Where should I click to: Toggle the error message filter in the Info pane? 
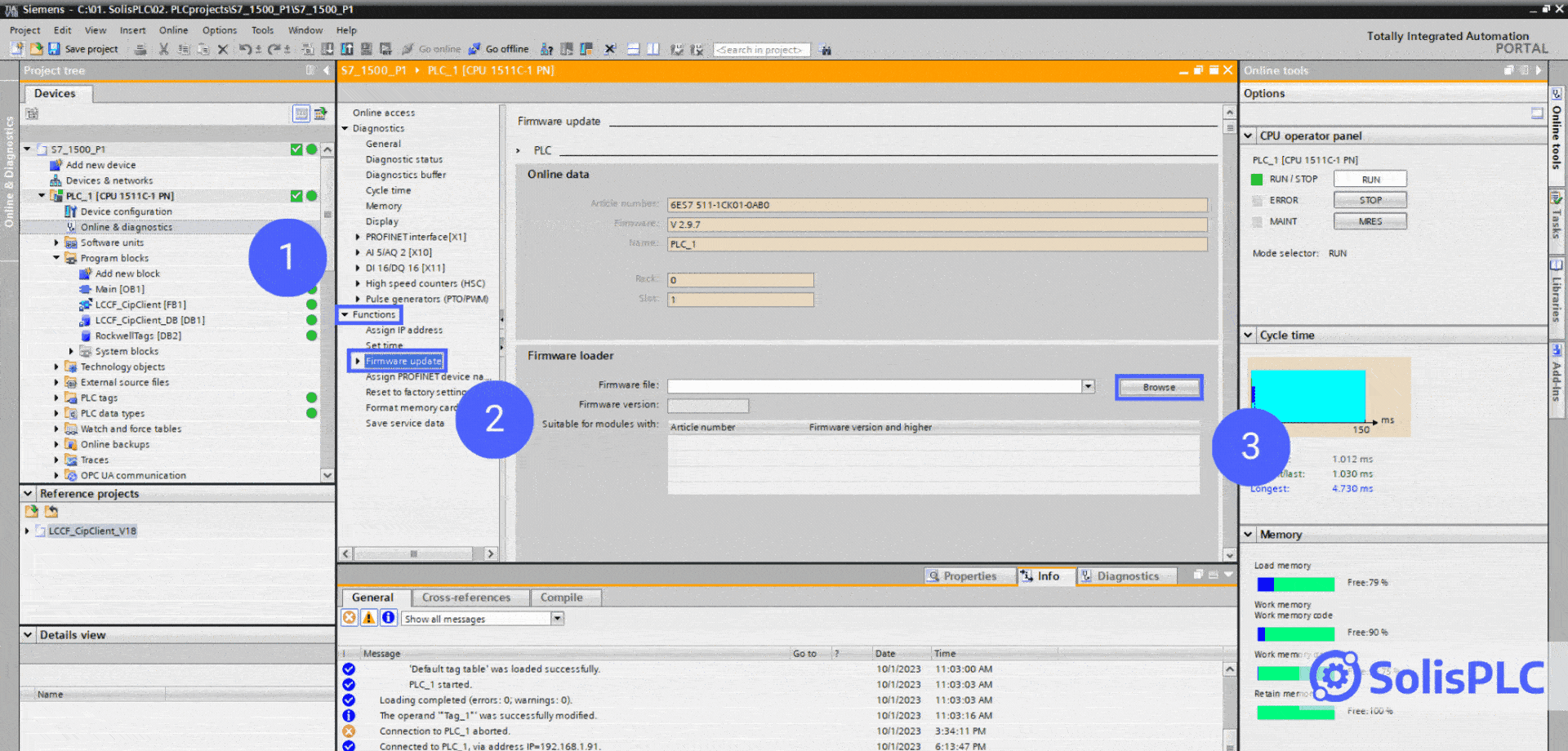click(x=350, y=618)
